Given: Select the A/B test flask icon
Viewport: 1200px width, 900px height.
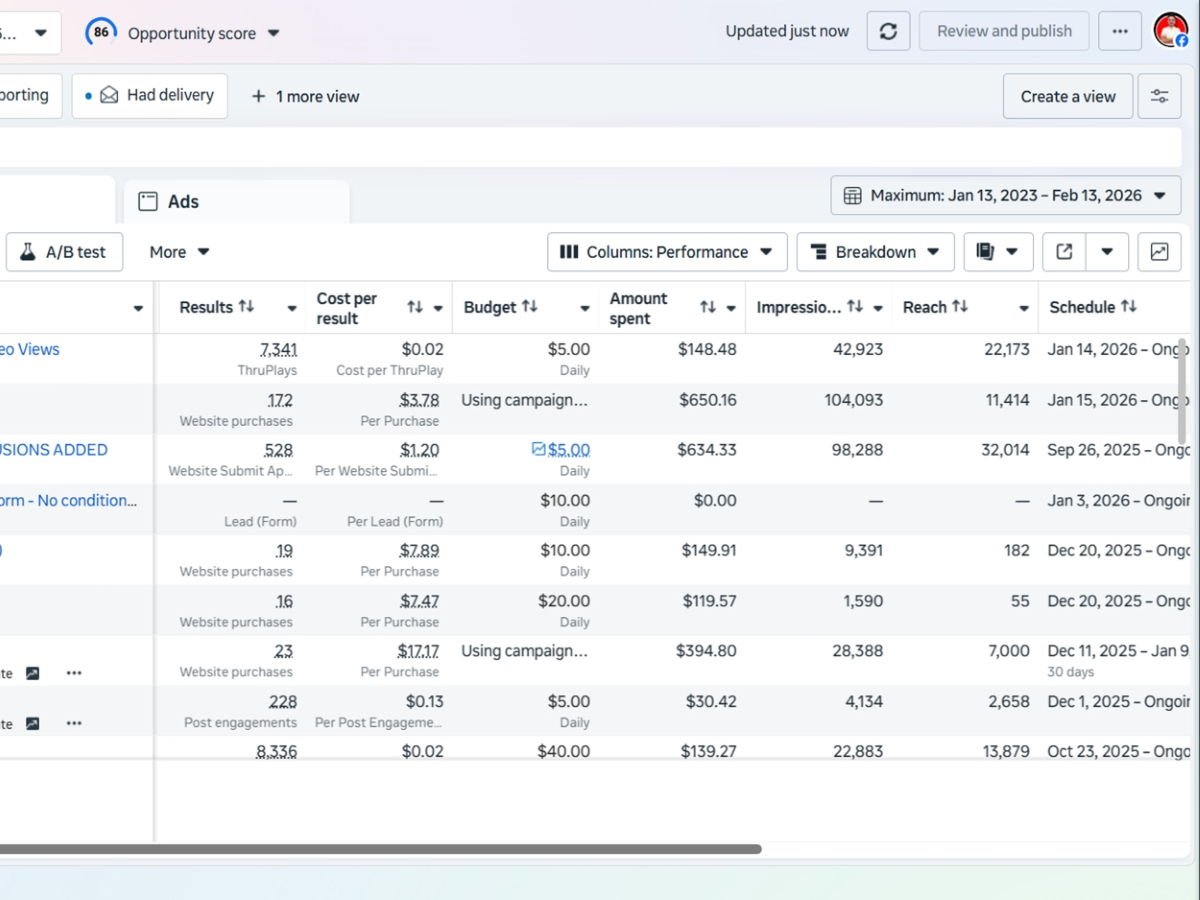Looking at the screenshot, I should click(27, 252).
